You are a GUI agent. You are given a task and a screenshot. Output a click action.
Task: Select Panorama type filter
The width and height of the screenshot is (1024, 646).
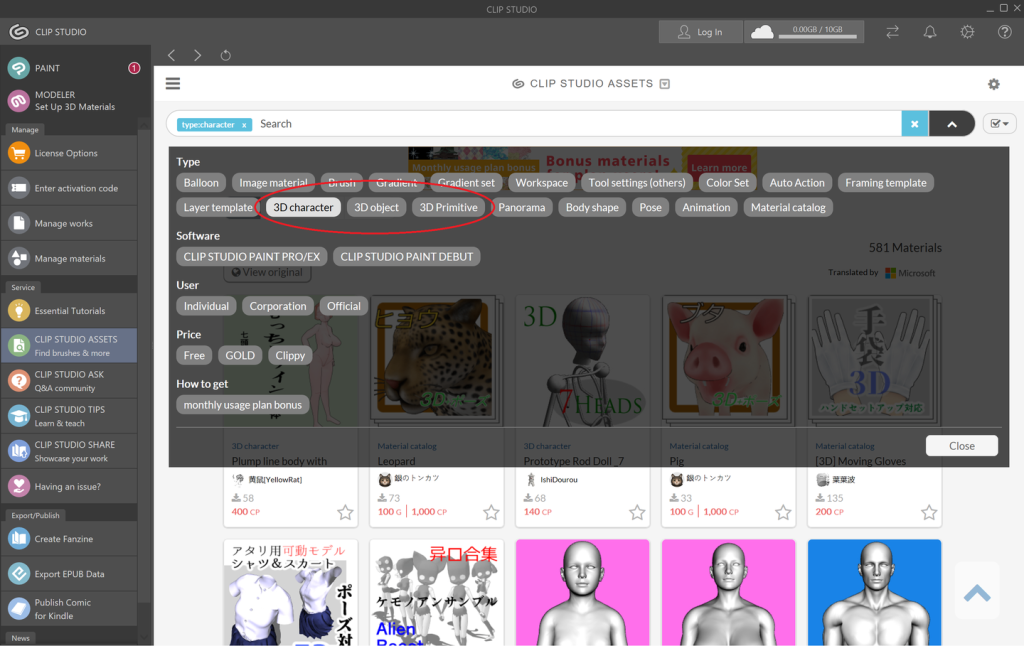point(521,207)
